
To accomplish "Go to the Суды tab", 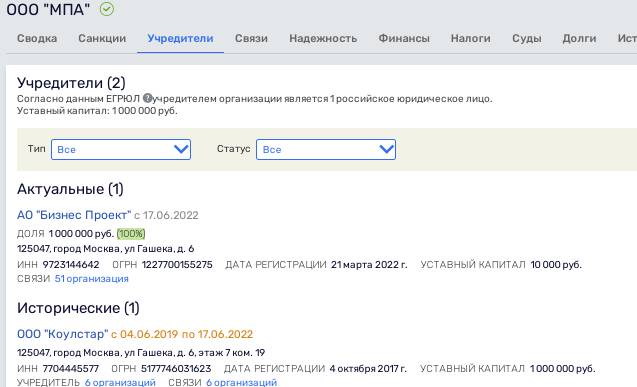I will pyautogui.click(x=526, y=38).
